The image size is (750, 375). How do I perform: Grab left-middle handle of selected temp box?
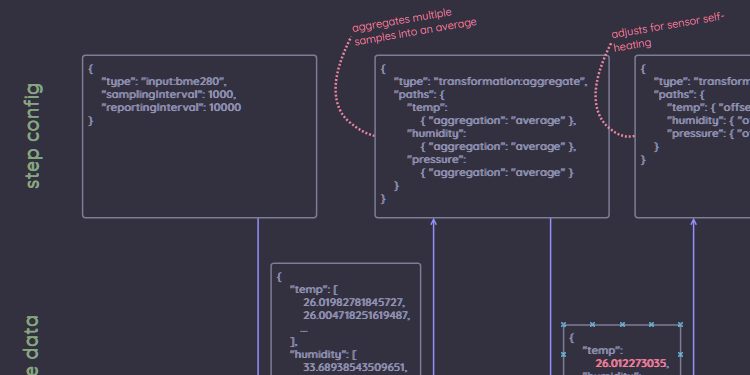pyautogui.click(x=563, y=354)
